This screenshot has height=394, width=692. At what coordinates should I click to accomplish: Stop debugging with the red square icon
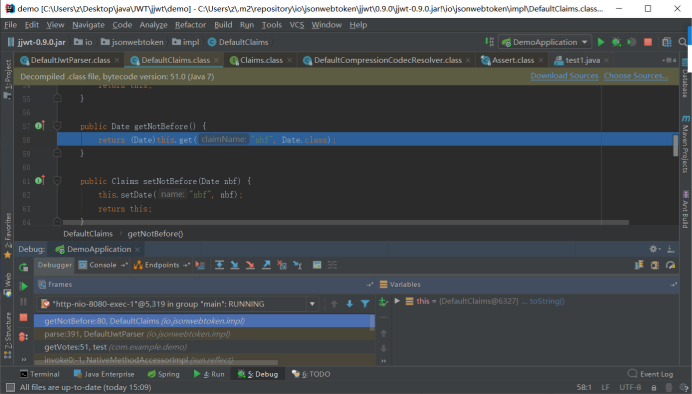(23, 318)
